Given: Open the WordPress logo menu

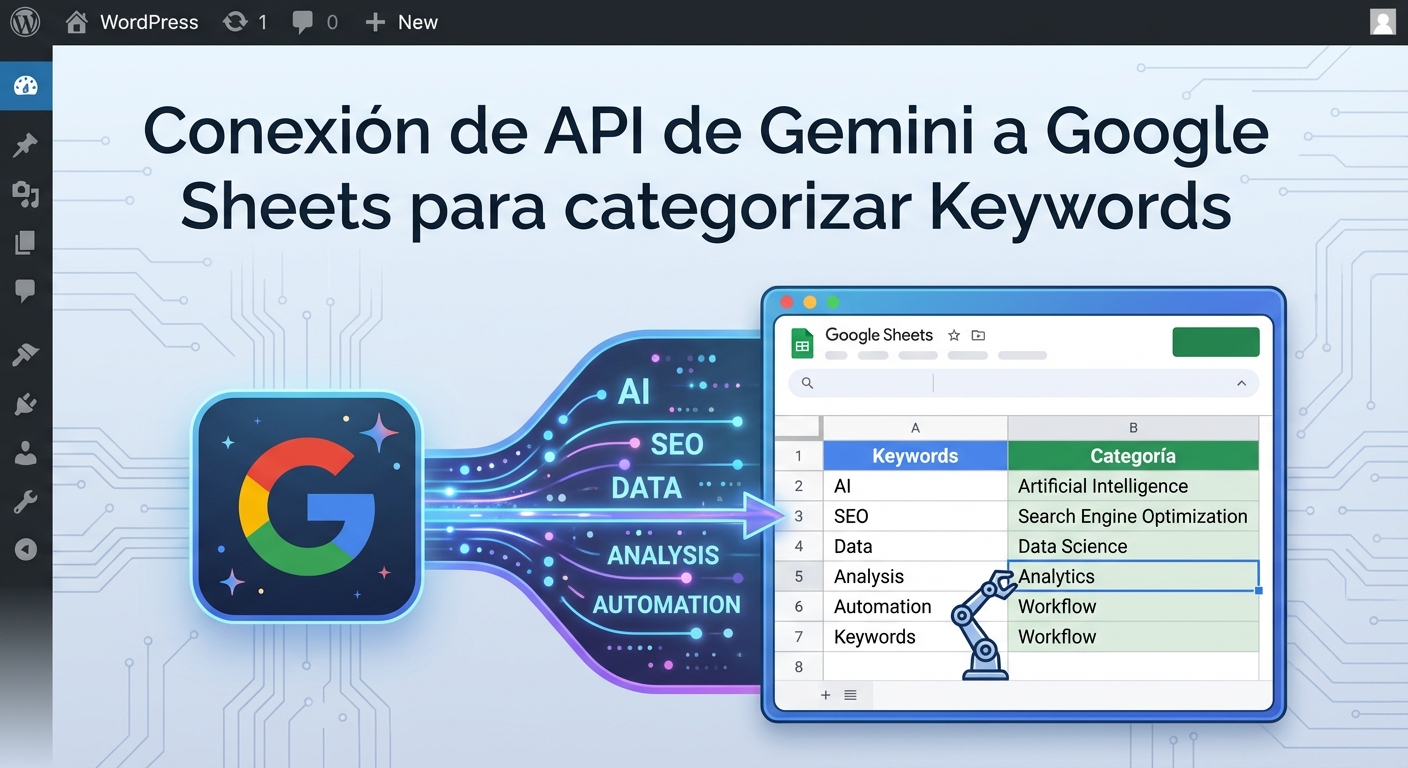Looking at the screenshot, I should (x=24, y=22).
